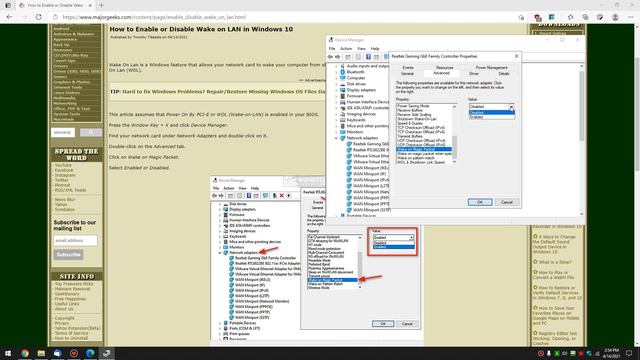
Task: Open the notification center in the system tray
Action: (629, 353)
